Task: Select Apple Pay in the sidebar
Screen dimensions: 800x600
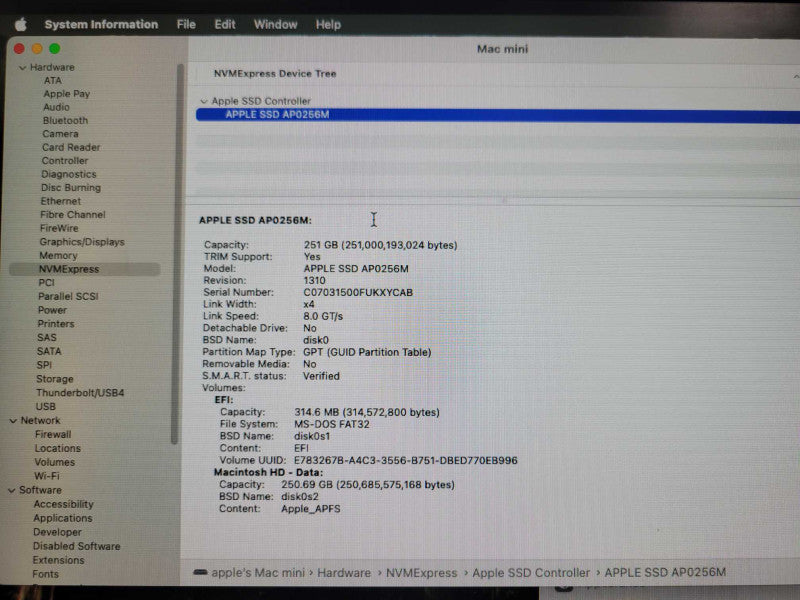Action: (x=66, y=94)
